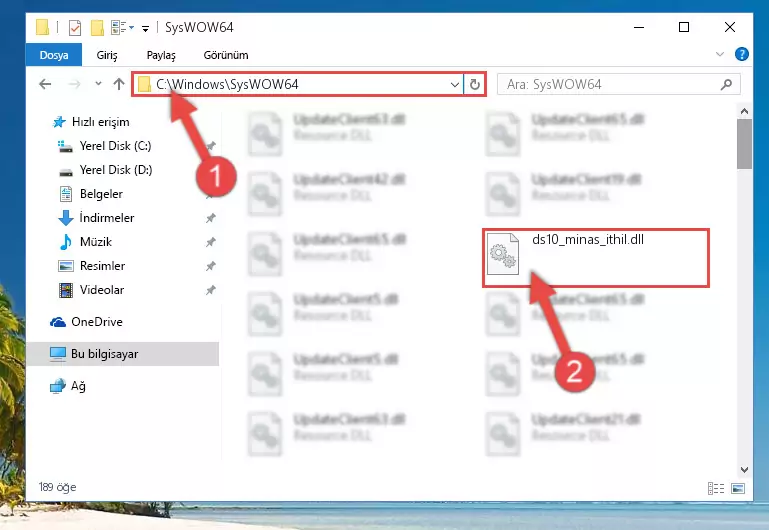Viewport: 769px width, 530px height.
Task: Go forward with the right arrow
Action: pyautogui.click(x=75, y=84)
